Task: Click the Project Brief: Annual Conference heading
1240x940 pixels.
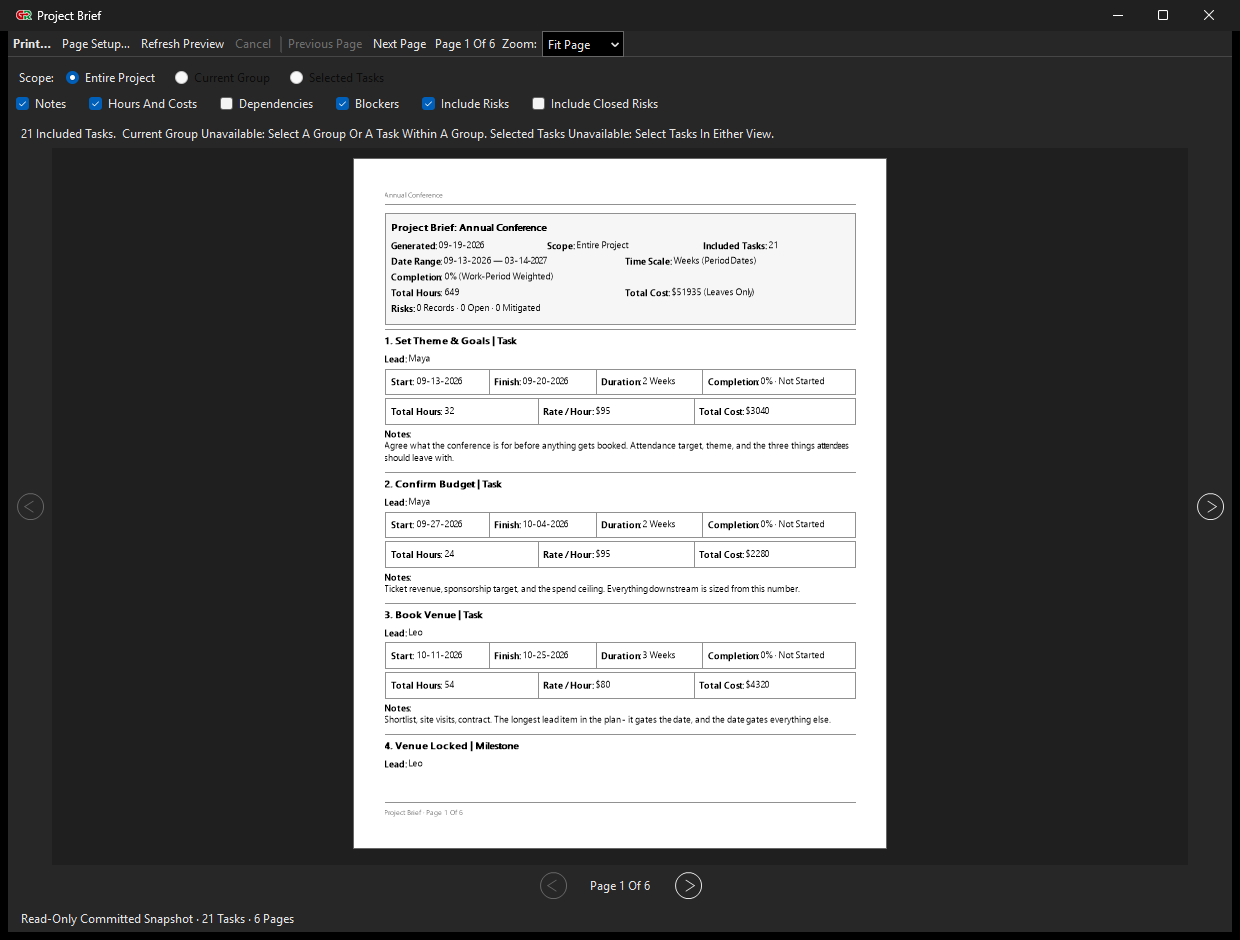Action: 469,228
